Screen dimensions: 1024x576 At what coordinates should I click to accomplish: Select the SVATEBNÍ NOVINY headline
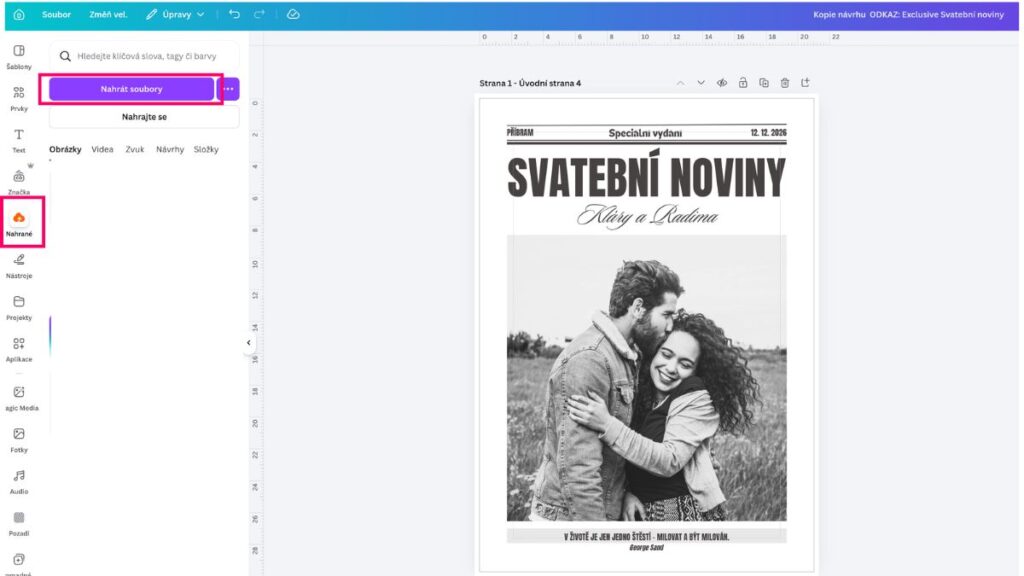tap(646, 176)
